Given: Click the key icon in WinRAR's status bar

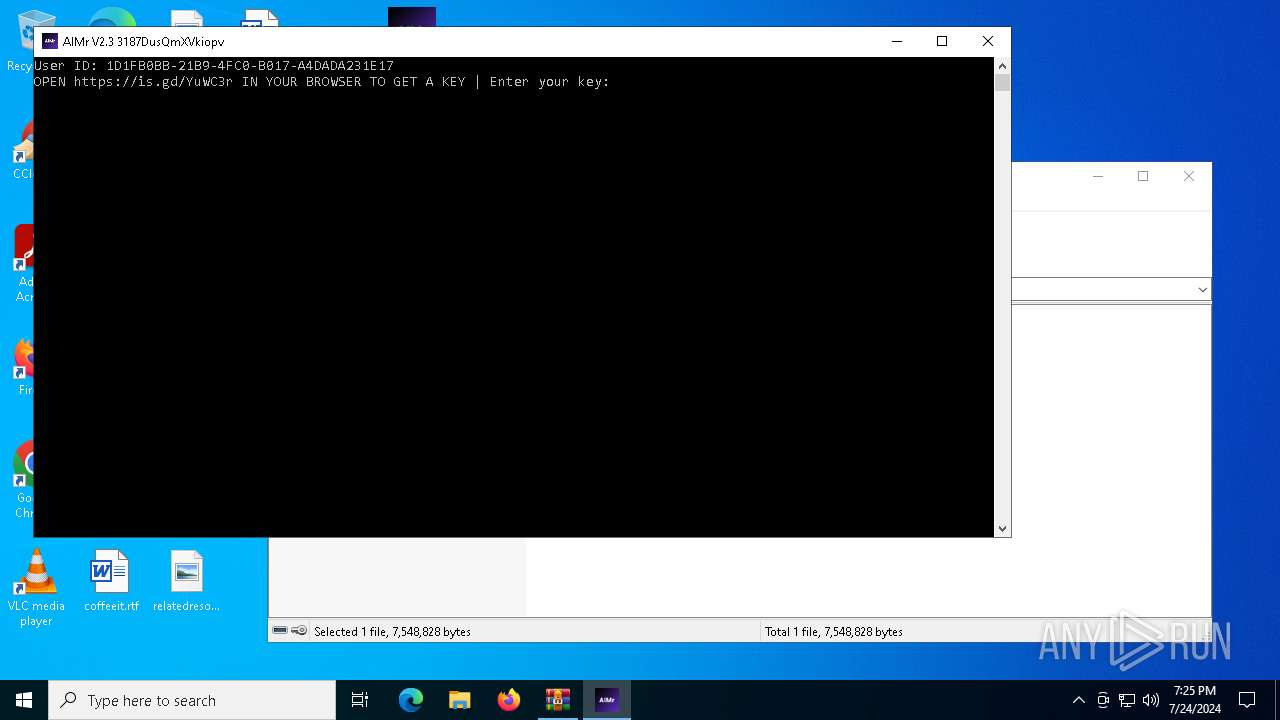Looking at the screenshot, I should coord(299,631).
